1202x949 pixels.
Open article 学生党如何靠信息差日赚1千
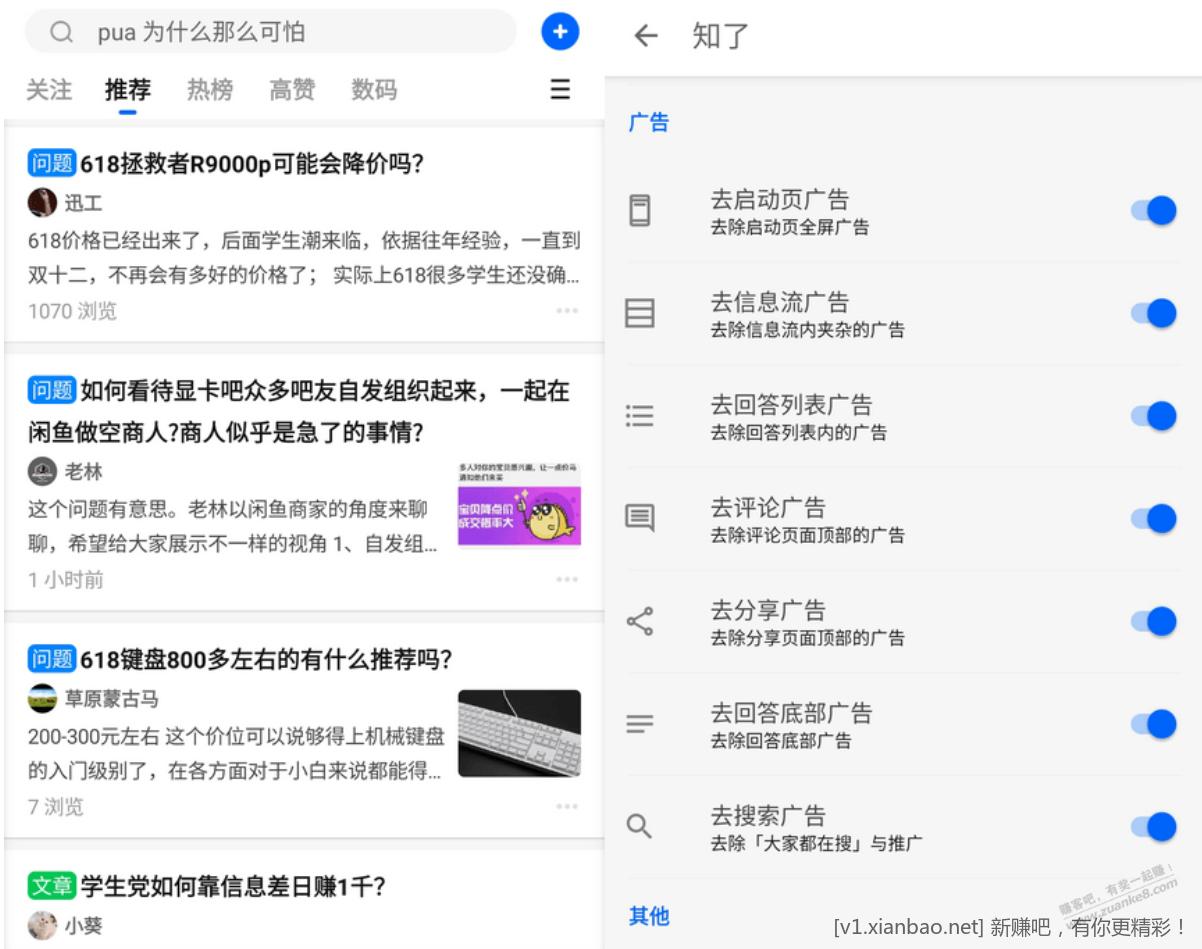click(232, 886)
